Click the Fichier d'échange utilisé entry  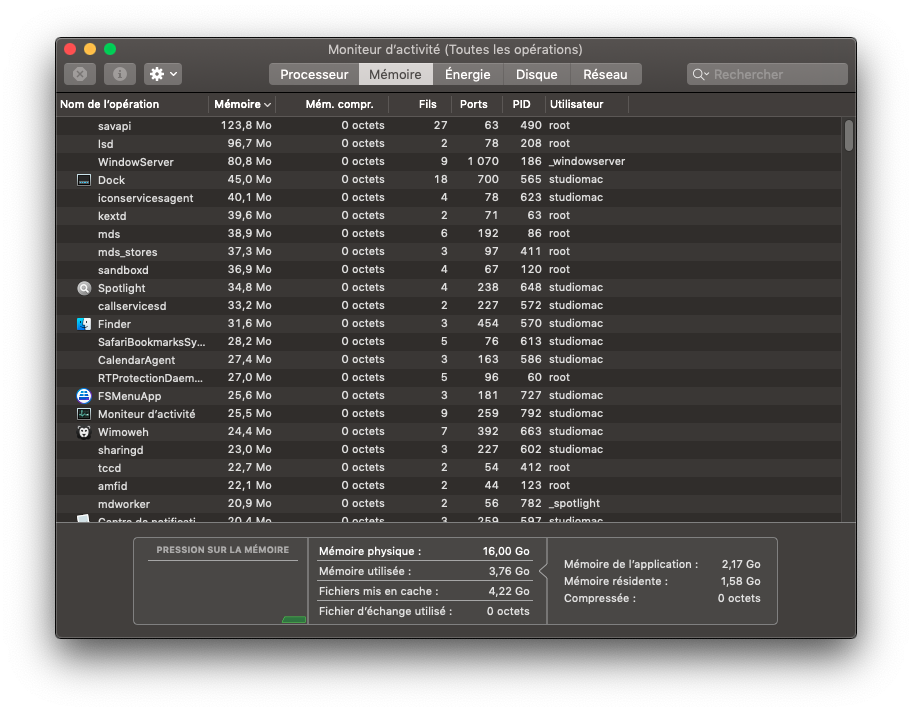424,612
